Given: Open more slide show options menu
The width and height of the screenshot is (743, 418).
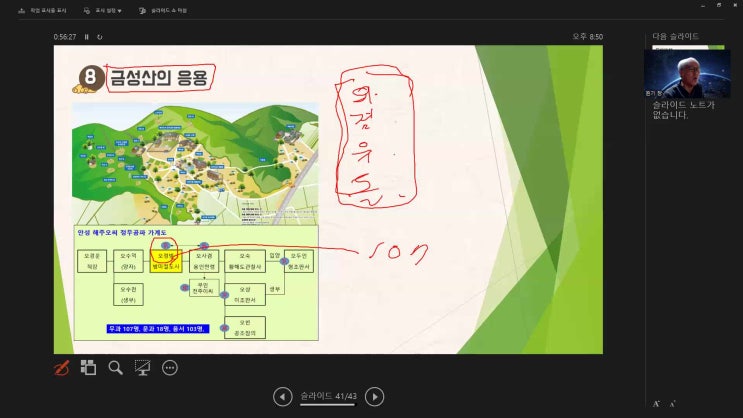Looking at the screenshot, I should [x=169, y=367].
